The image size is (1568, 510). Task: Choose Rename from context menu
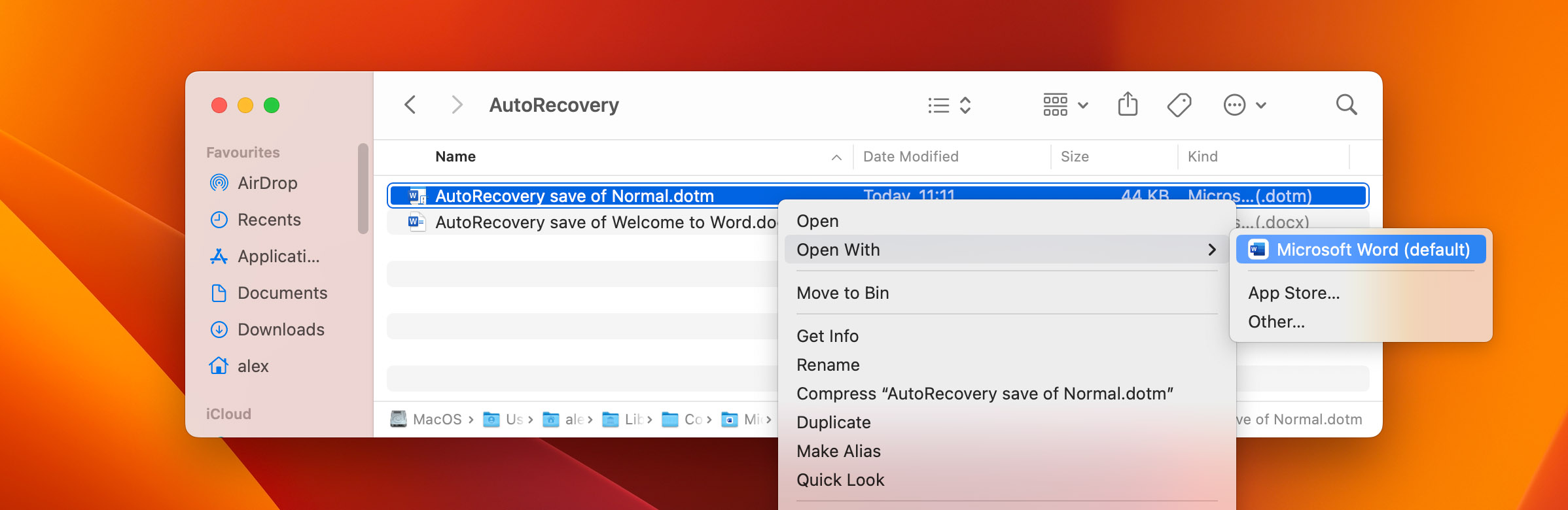tap(1007, 365)
